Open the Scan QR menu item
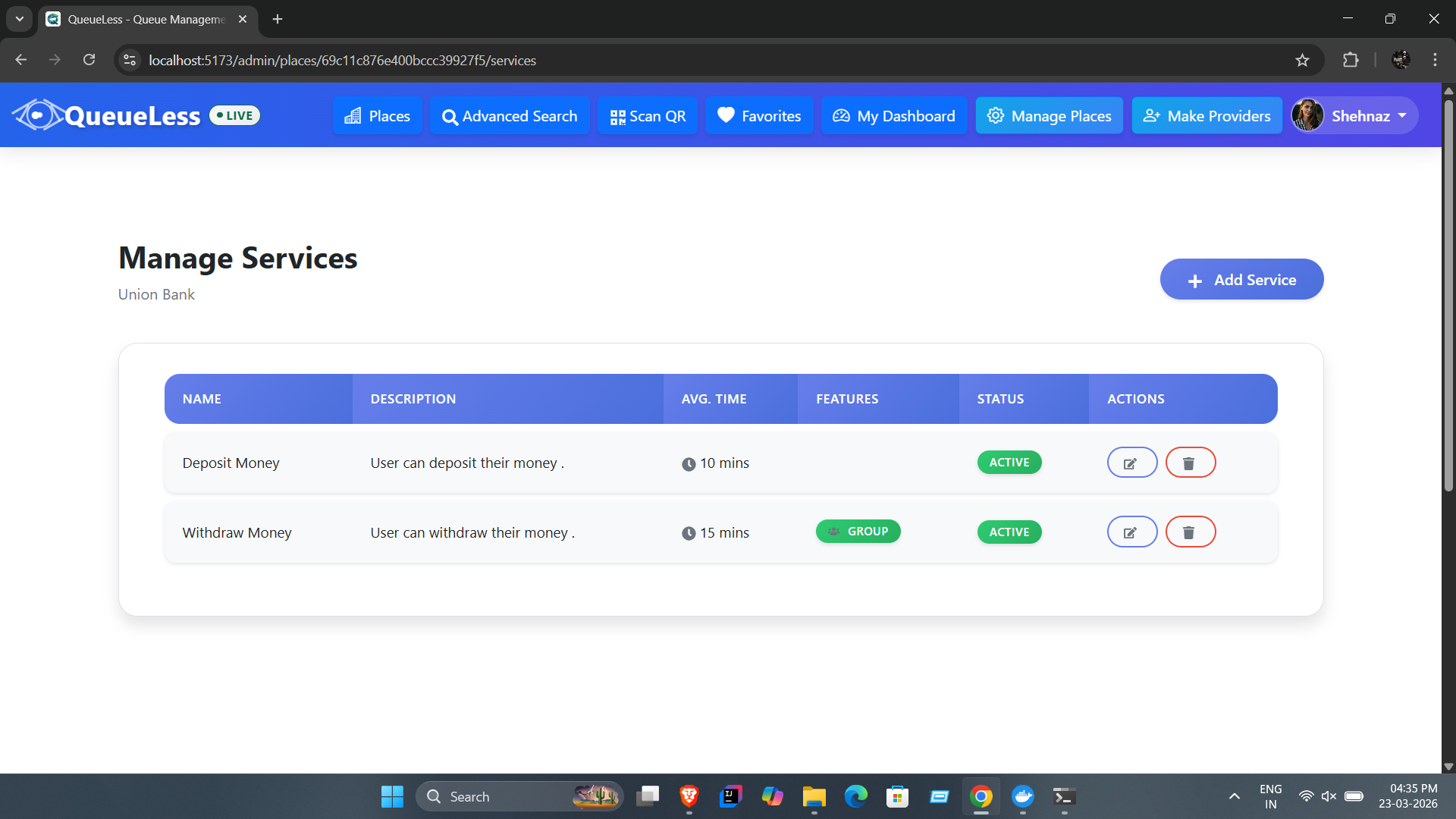 point(648,116)
